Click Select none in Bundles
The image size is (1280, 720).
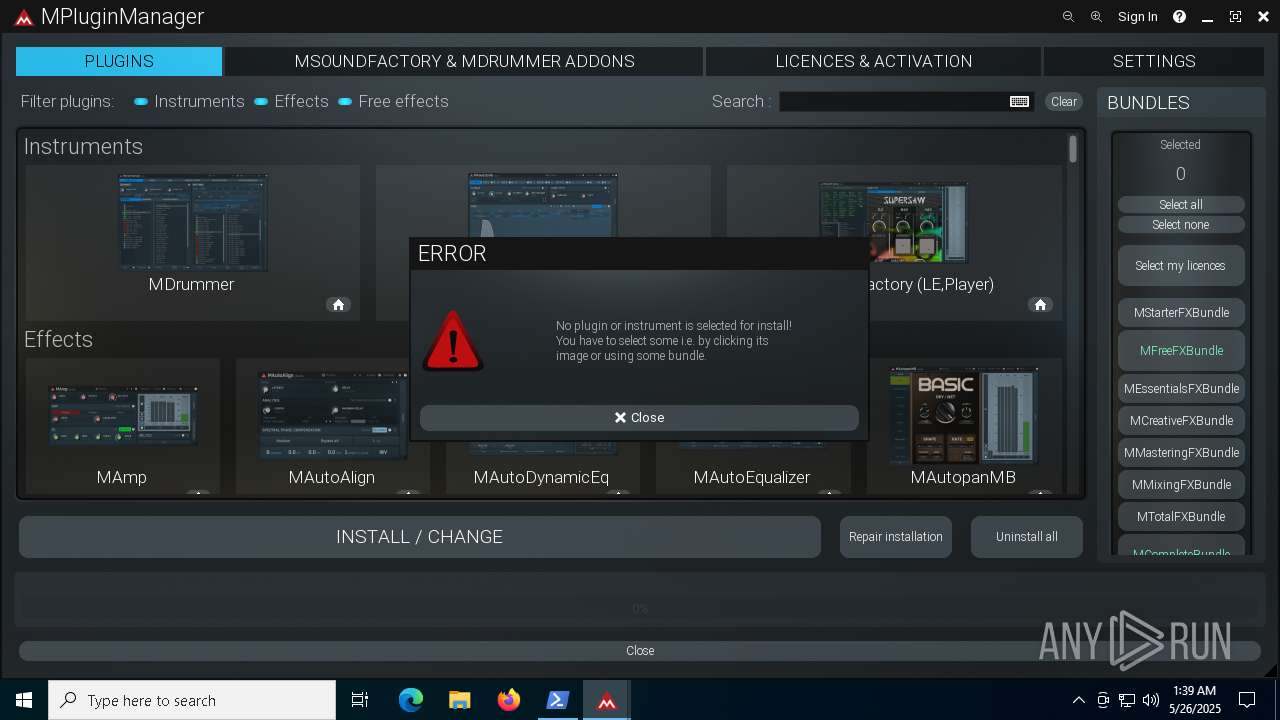pos(1181,225)
